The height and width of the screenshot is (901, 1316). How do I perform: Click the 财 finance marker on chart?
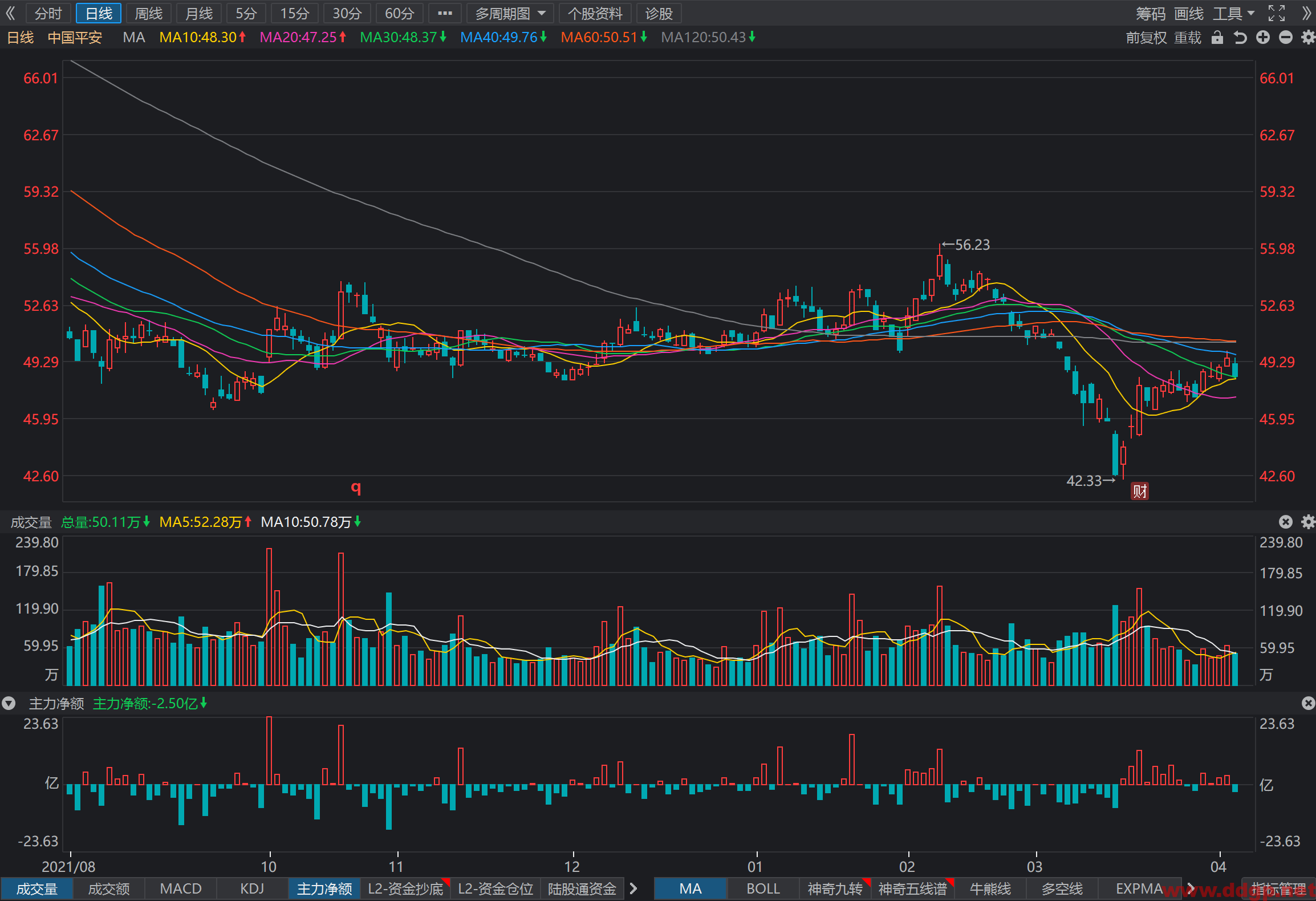tap(1139, 491)
